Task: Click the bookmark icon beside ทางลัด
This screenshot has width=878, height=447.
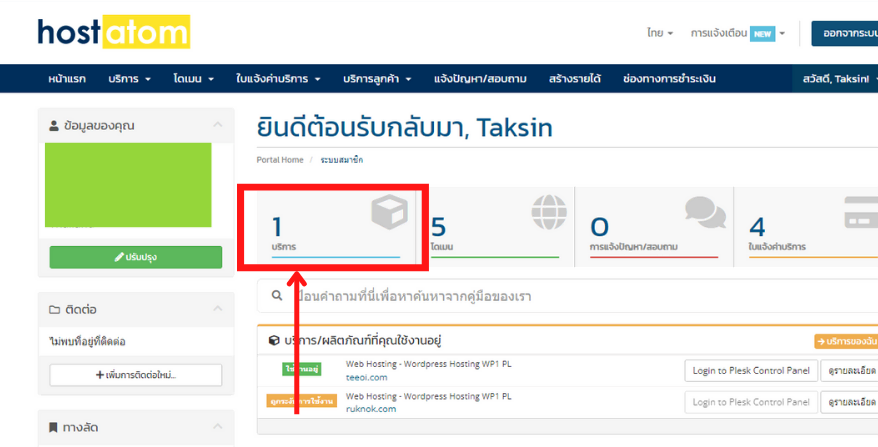Action: (x=53, y=427)
